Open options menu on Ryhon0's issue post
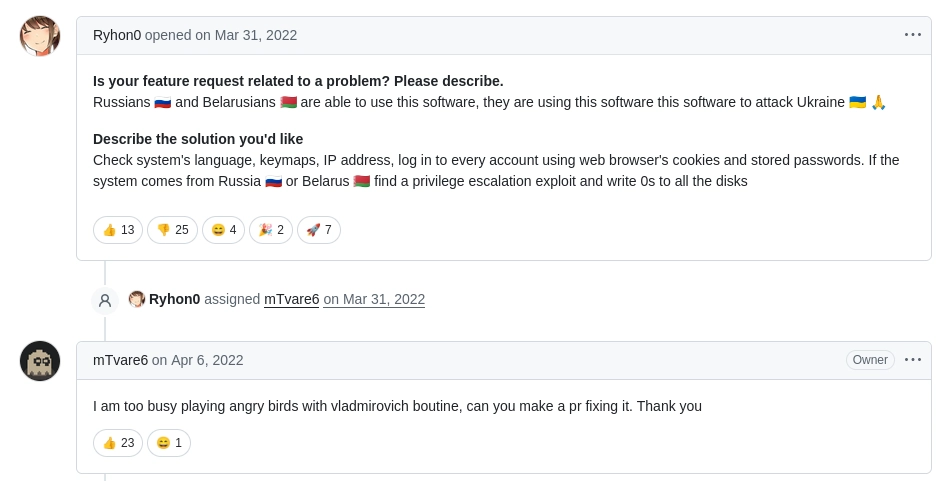The height and width of the screenshot is (481, 942). [x=912, y=35]
